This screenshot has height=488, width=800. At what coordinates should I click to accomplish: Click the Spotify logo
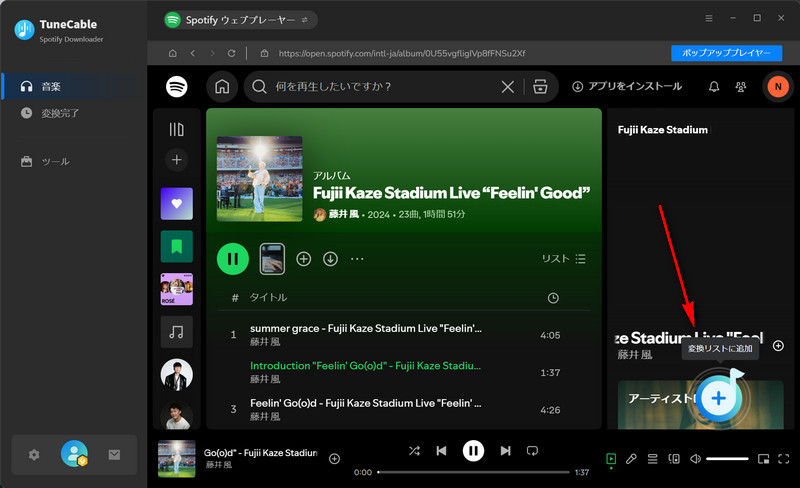point(177,86)
